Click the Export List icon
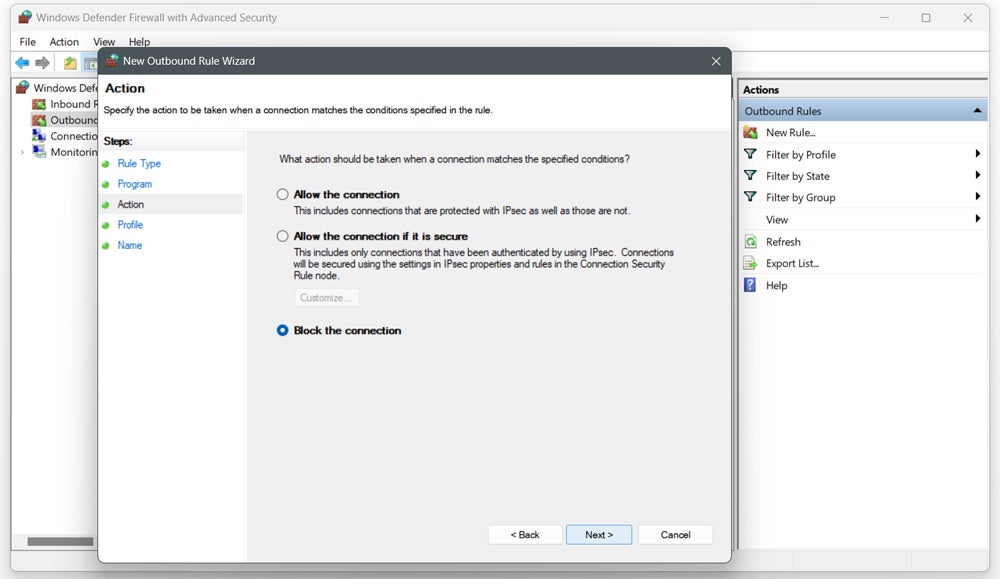Screen dimensions: 1000x579 pyautogui.click(x=753, y=263)
